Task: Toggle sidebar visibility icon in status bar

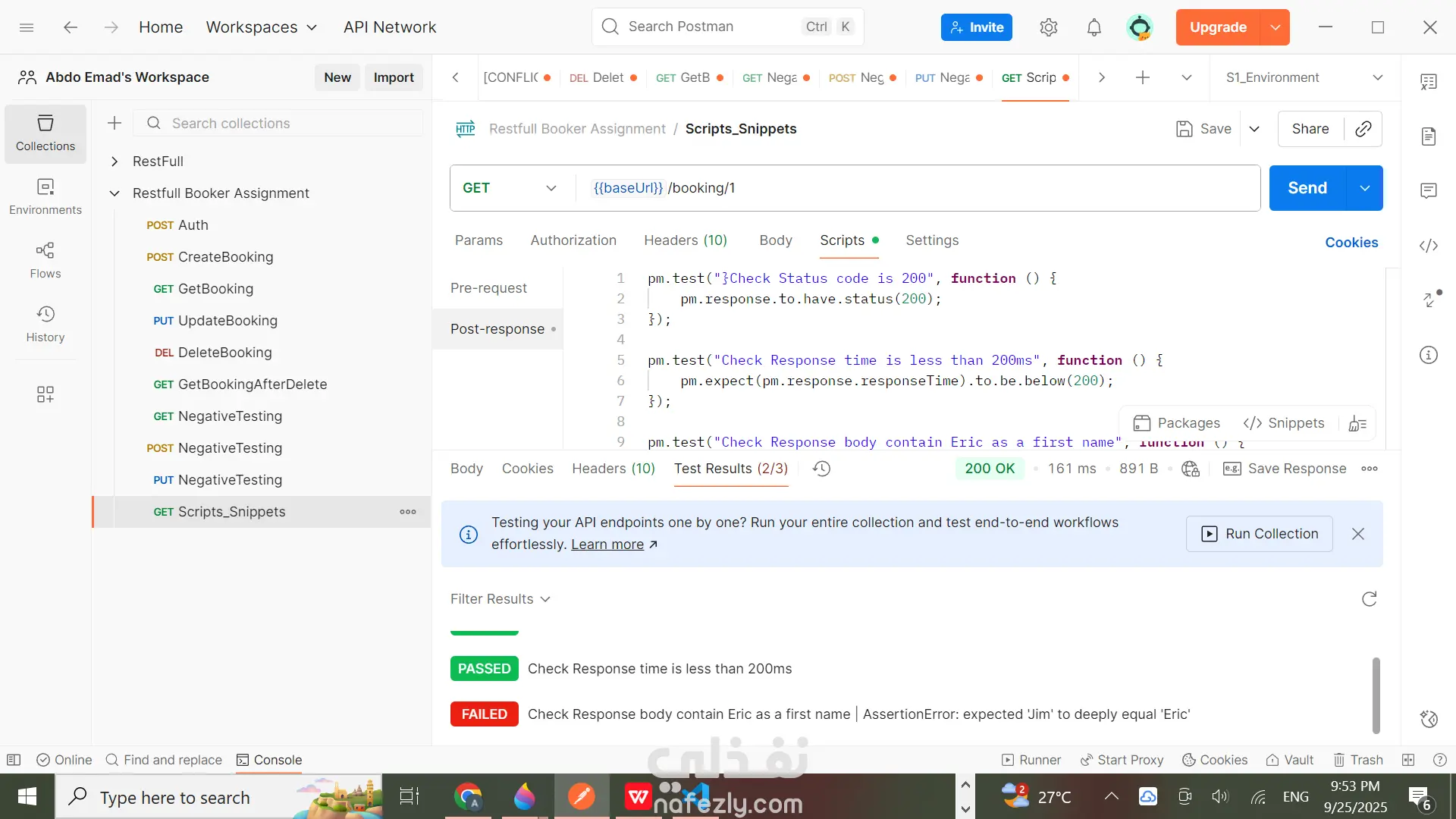Action: point(14,760)
